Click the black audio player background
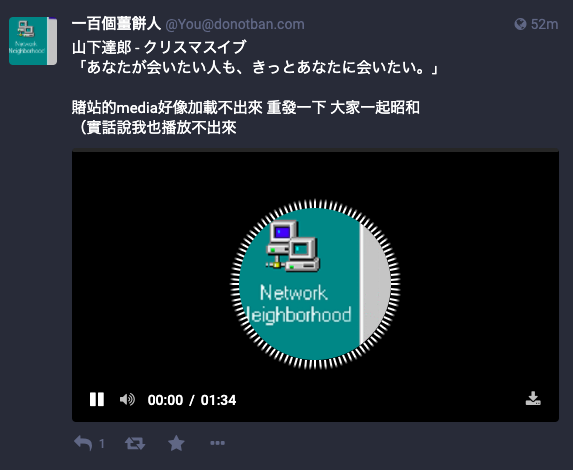 [x=475, y=256]
